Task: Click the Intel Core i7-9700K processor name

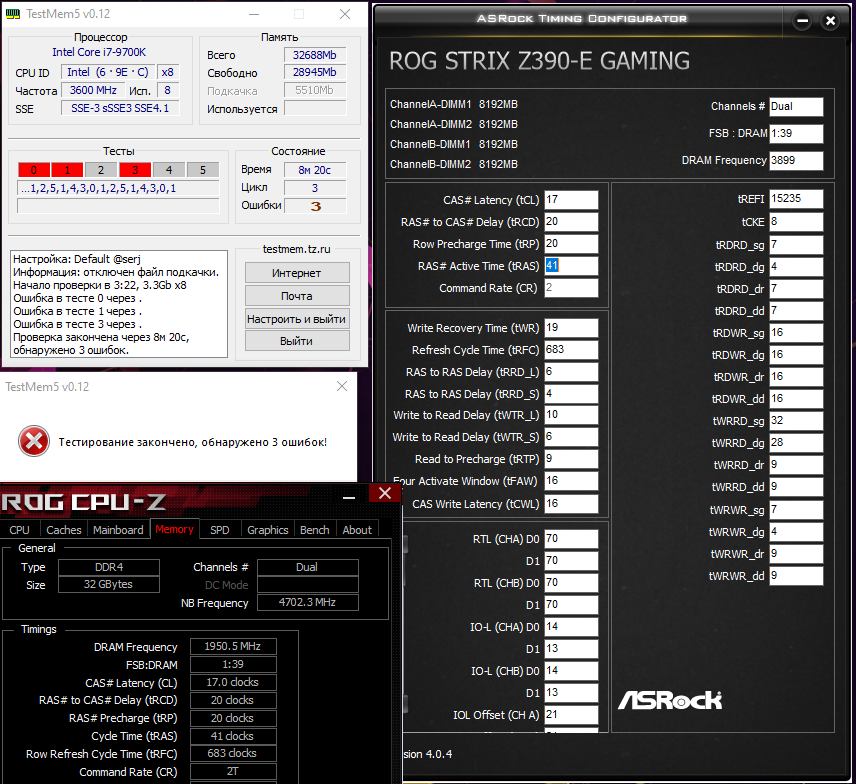Action: (x=99, y=52)
